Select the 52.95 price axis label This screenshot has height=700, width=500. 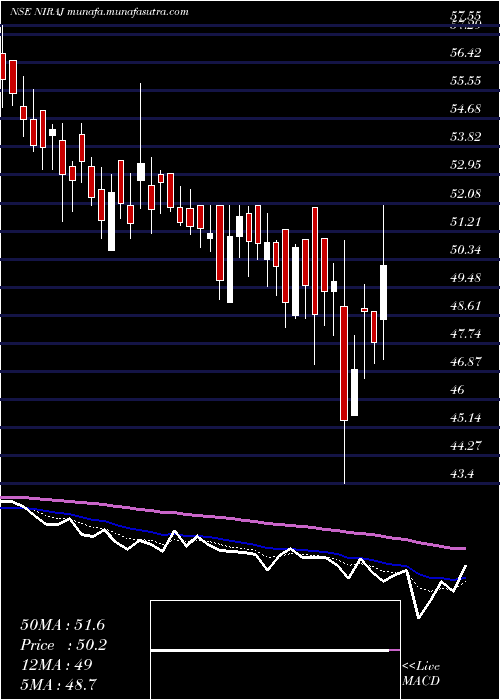[x=466, y=165]
